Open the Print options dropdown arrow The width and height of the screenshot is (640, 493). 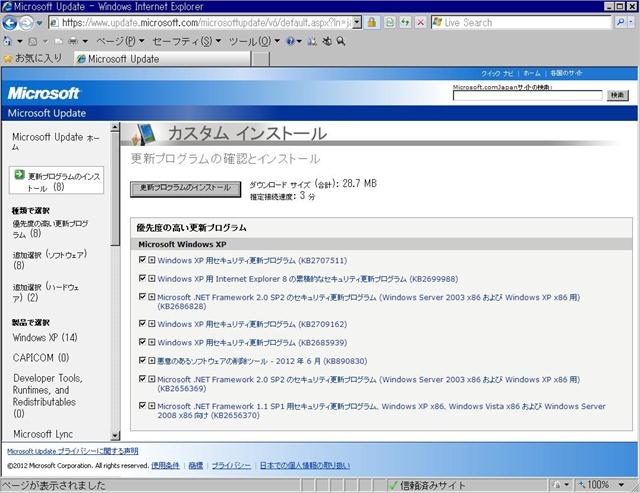point(85,41)
